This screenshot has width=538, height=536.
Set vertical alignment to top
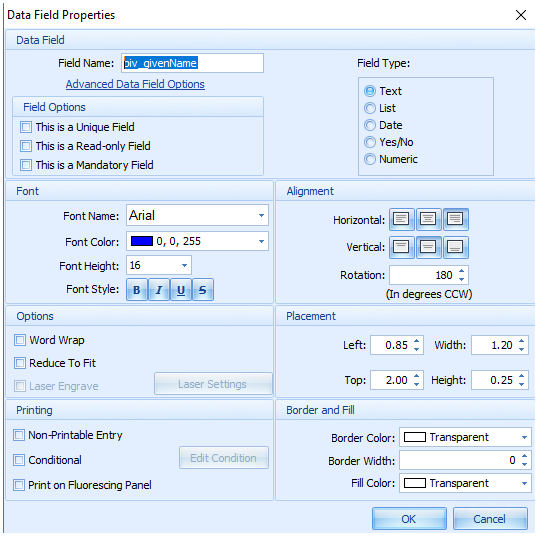click(x=401, y=247)
